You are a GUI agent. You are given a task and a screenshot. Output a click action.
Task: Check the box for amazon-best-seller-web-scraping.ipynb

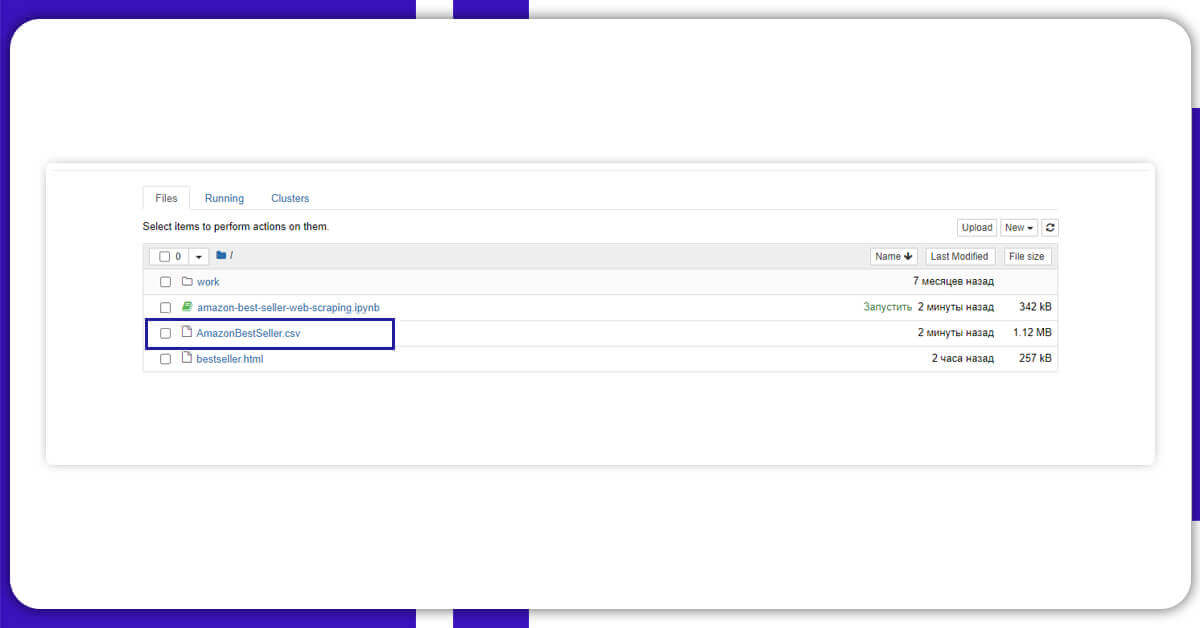point(166,308)
